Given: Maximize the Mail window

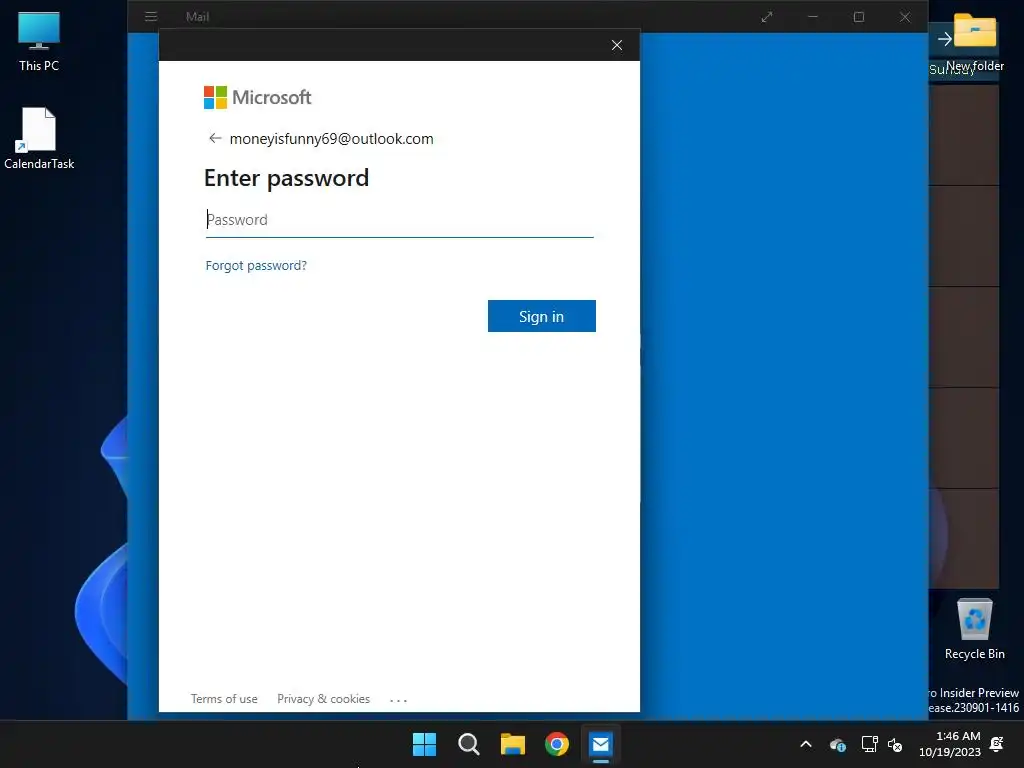Looking at the screenshot, I should (x=859, y=16).
